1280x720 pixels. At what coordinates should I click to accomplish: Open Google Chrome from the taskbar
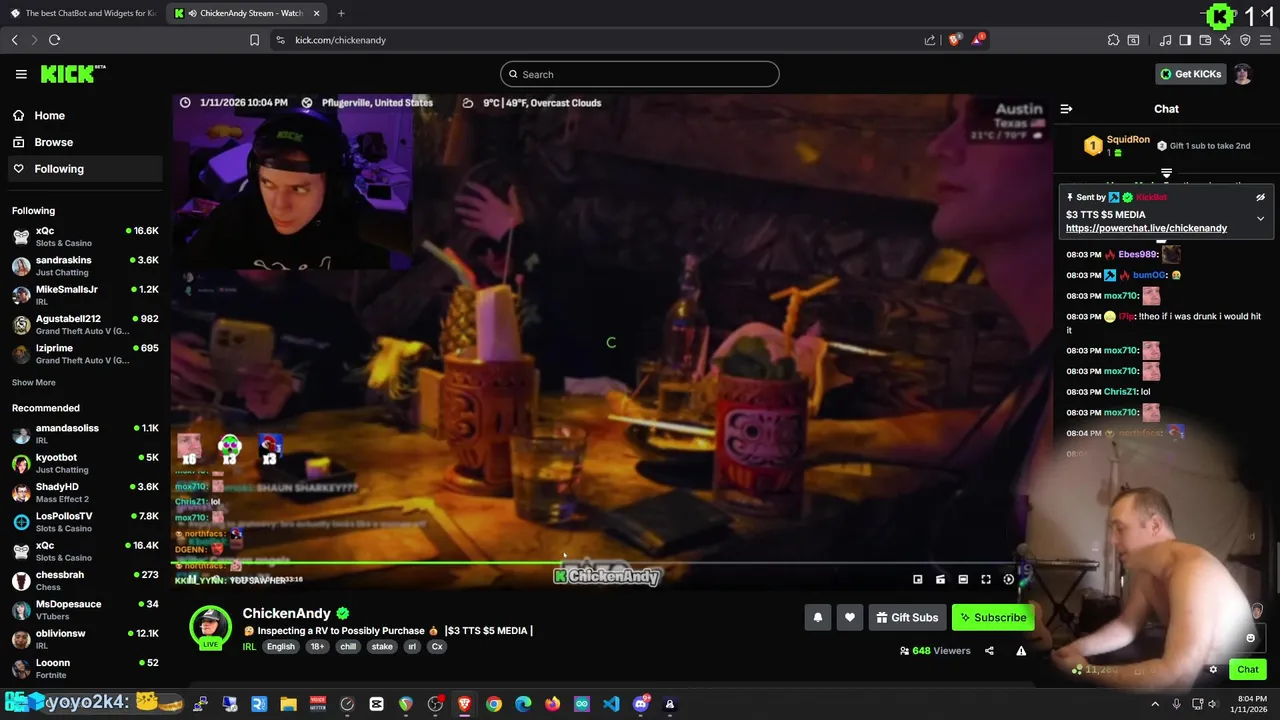point(494,704)
